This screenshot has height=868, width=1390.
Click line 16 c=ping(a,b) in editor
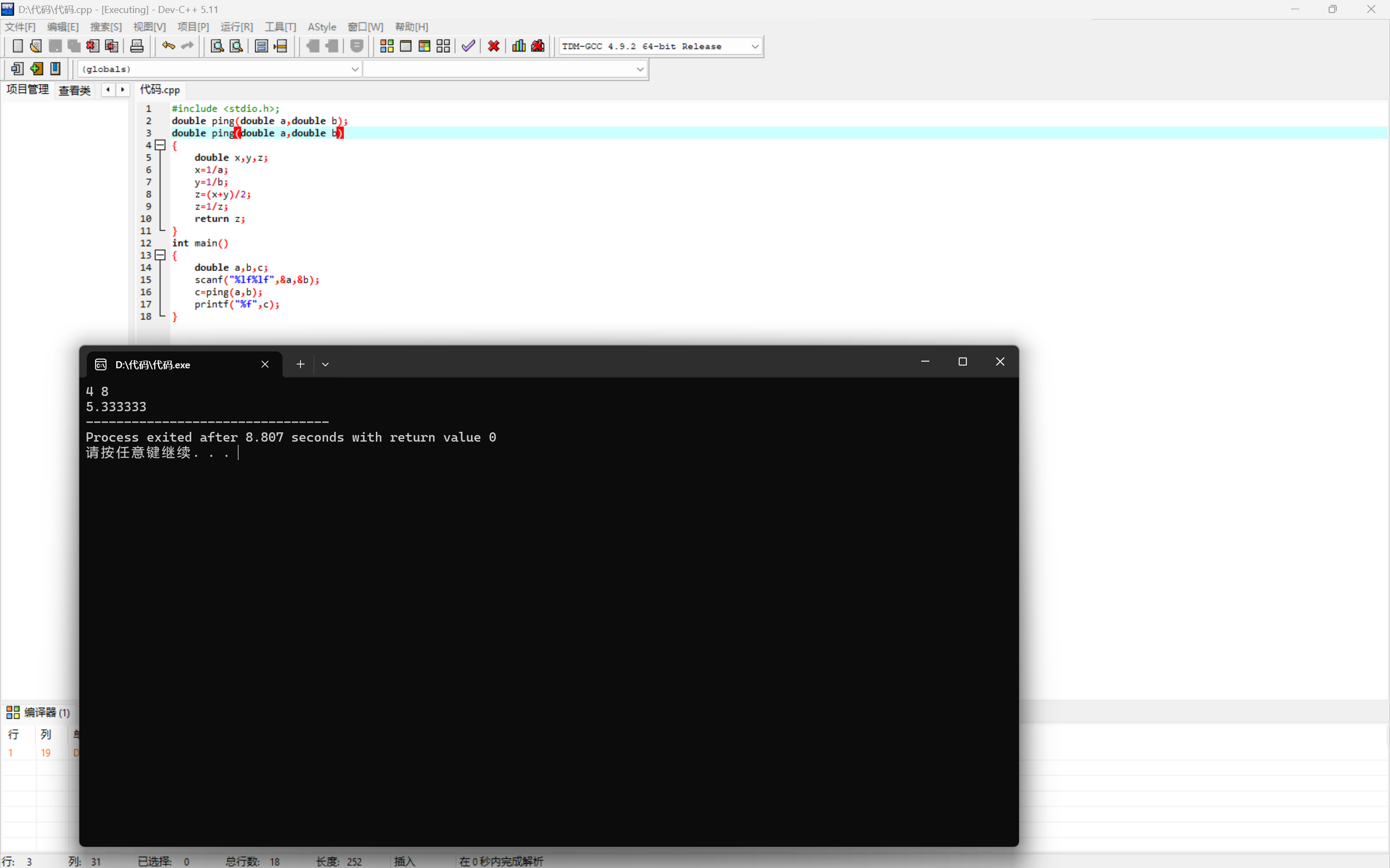pos(229,292)
